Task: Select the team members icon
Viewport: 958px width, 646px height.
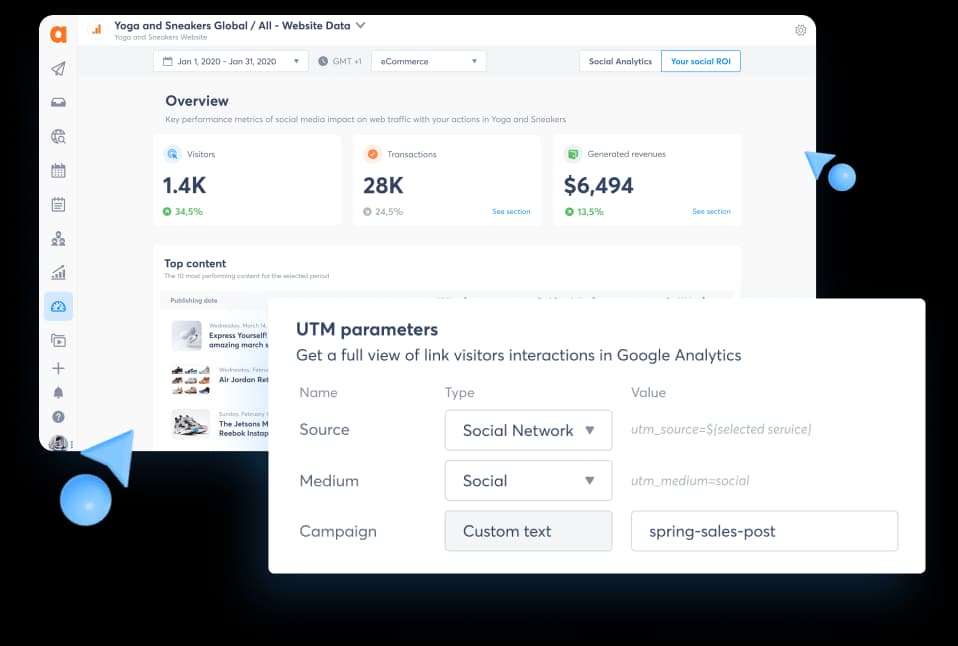Action: point(58,238)
